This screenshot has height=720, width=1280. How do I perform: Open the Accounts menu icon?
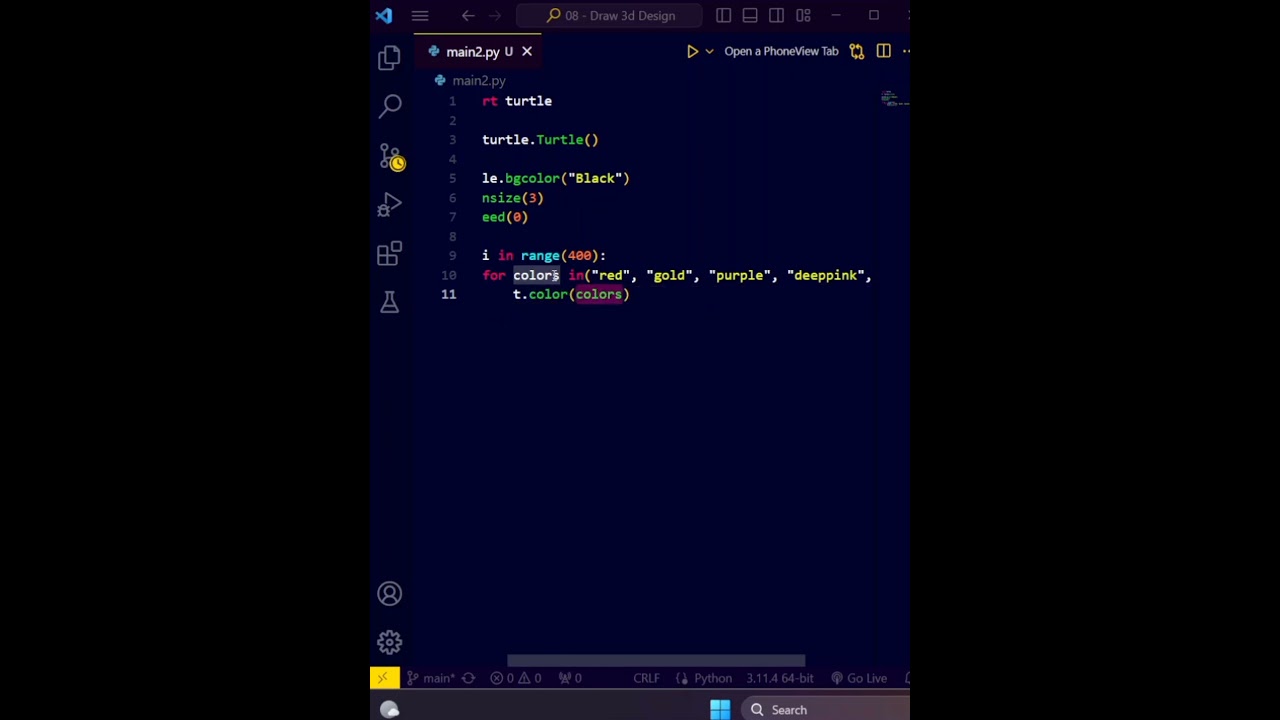tap(390, 594)
